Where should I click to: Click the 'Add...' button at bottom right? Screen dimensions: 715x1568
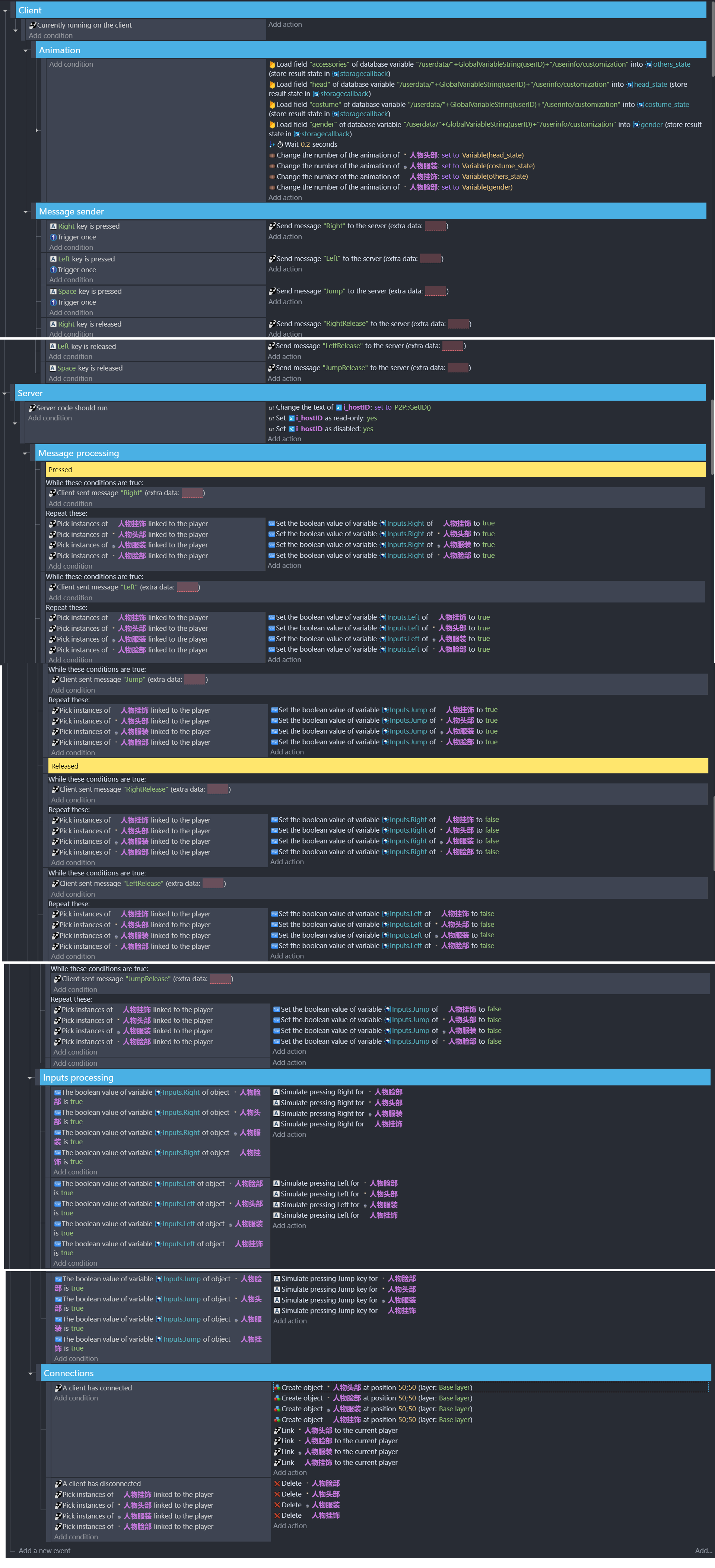click(x=703, y=1551)
